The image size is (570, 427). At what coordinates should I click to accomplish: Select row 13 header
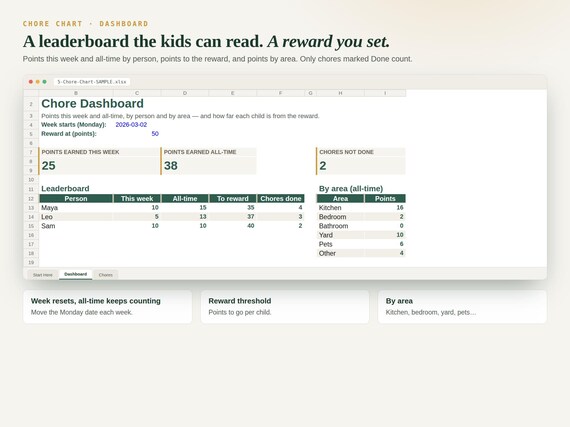31,208
